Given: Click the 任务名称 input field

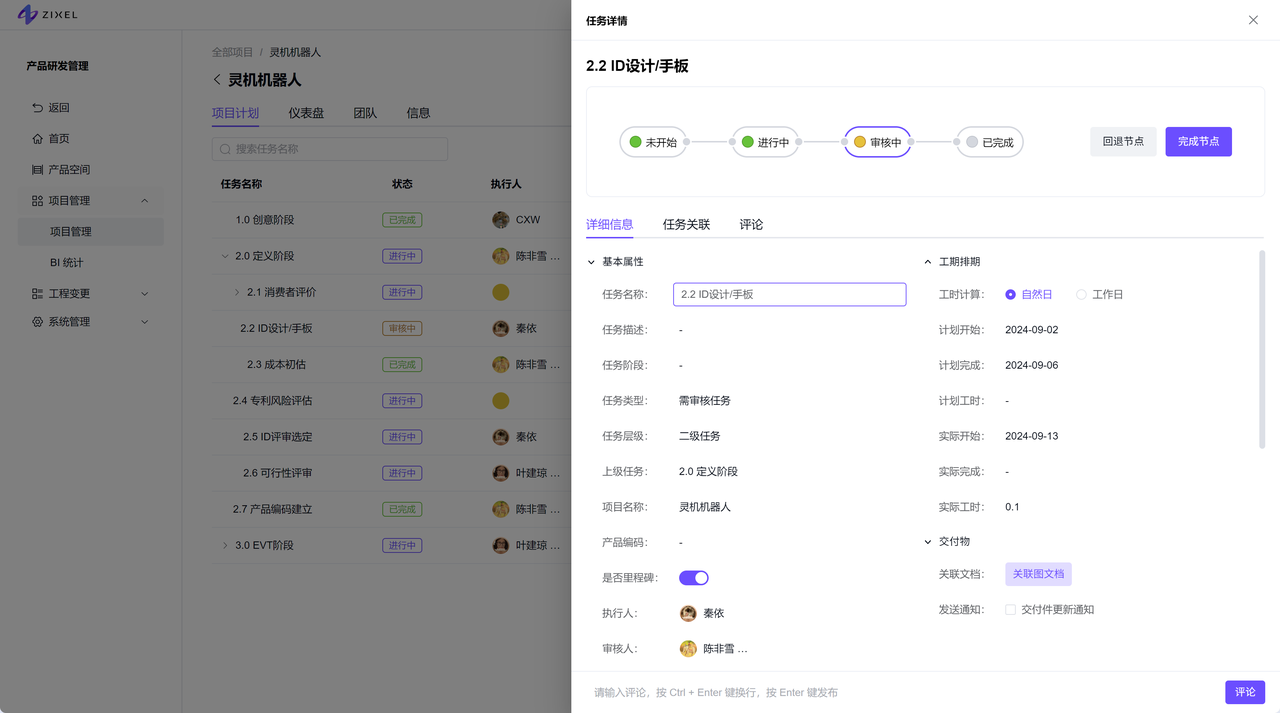Looking at the screenshot, I should (x=790, y=294).
